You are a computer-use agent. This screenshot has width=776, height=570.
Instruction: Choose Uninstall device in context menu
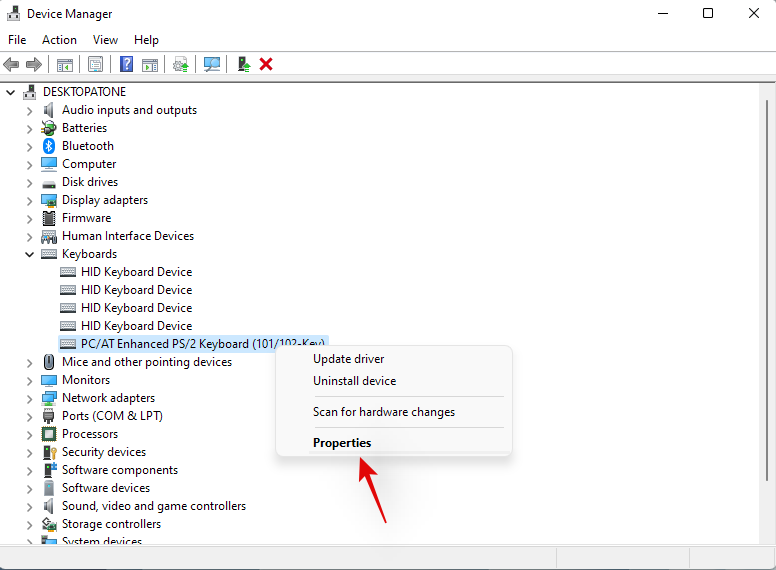pos(354,381)
